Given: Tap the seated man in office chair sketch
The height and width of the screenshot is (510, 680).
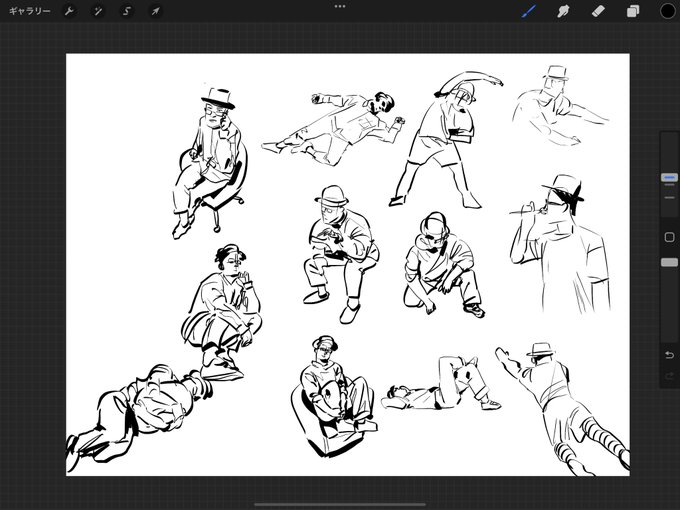Looking at the screenshot, I should point(210,163).
